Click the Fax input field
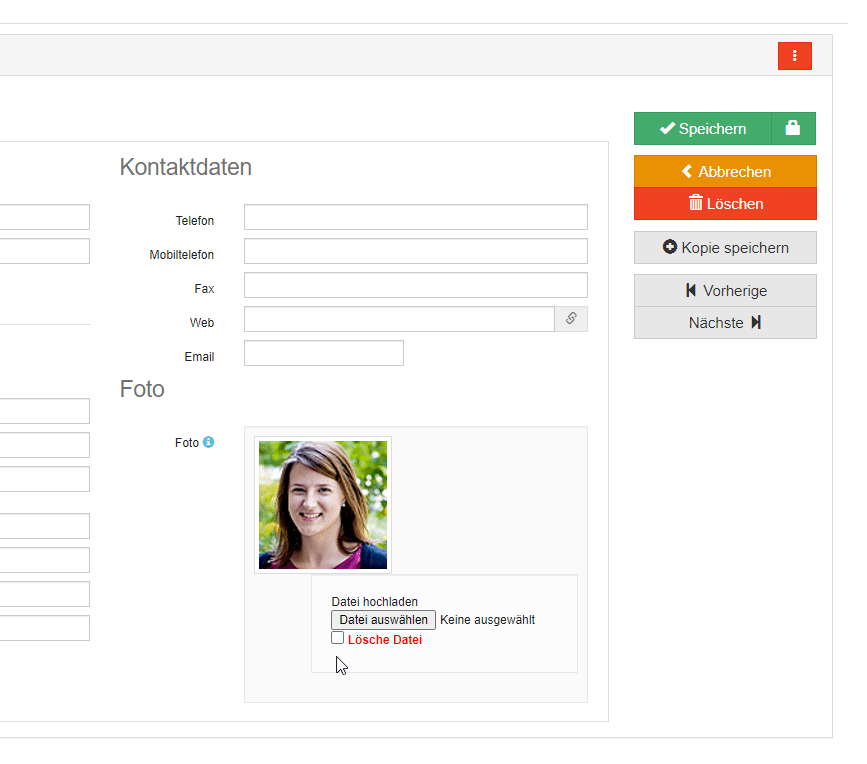Screen dimensions: 867x764 [x=416, y=285]
